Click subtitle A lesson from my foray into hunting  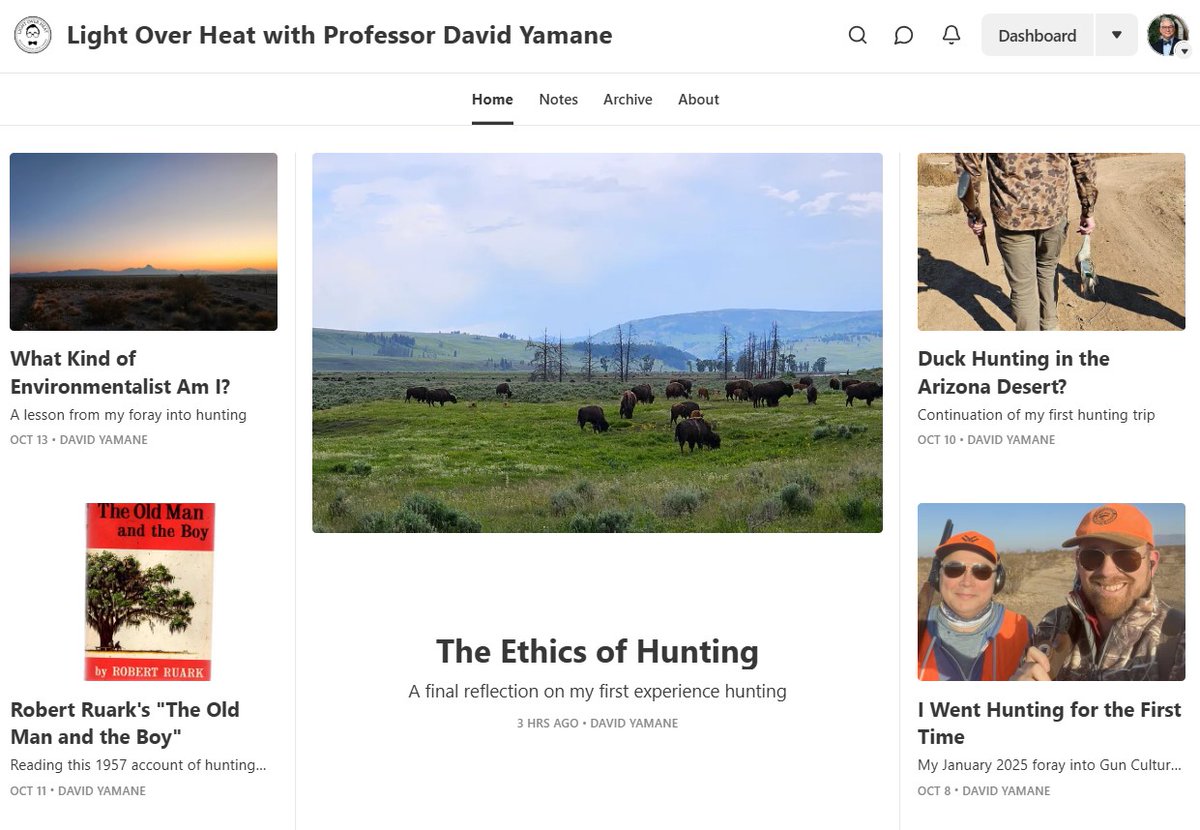pyautogui.click(x=128, y=415)
